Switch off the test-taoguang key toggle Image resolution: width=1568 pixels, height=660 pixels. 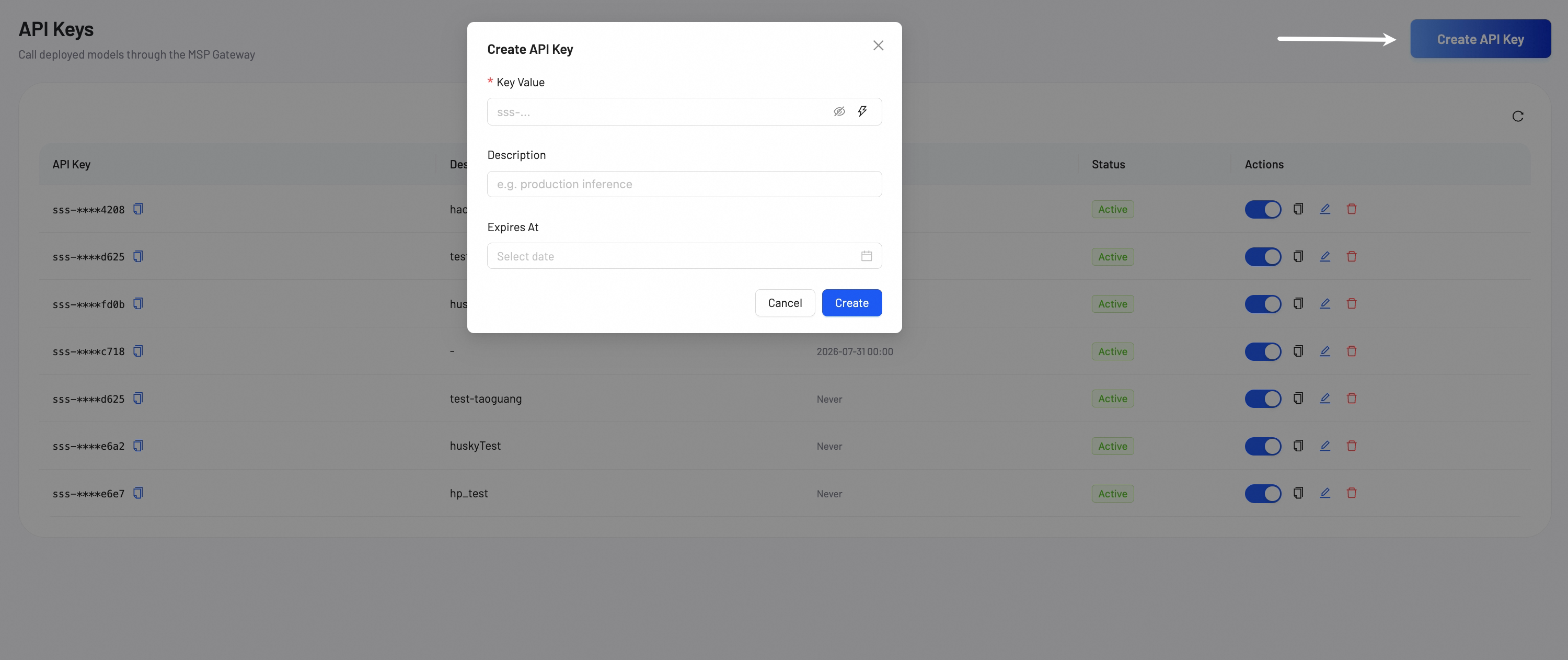(x=1262, y=398)
